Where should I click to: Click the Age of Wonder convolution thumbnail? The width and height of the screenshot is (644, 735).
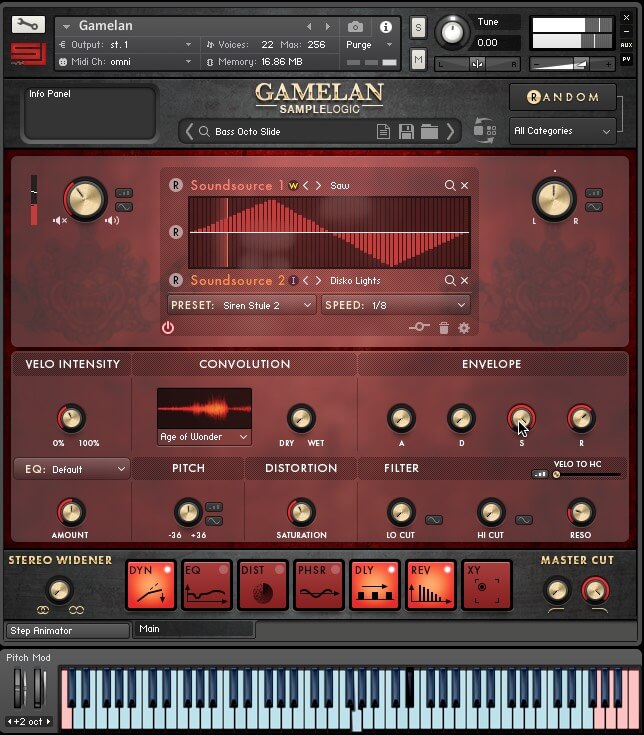pyautogui.click(x=204, y=409)
